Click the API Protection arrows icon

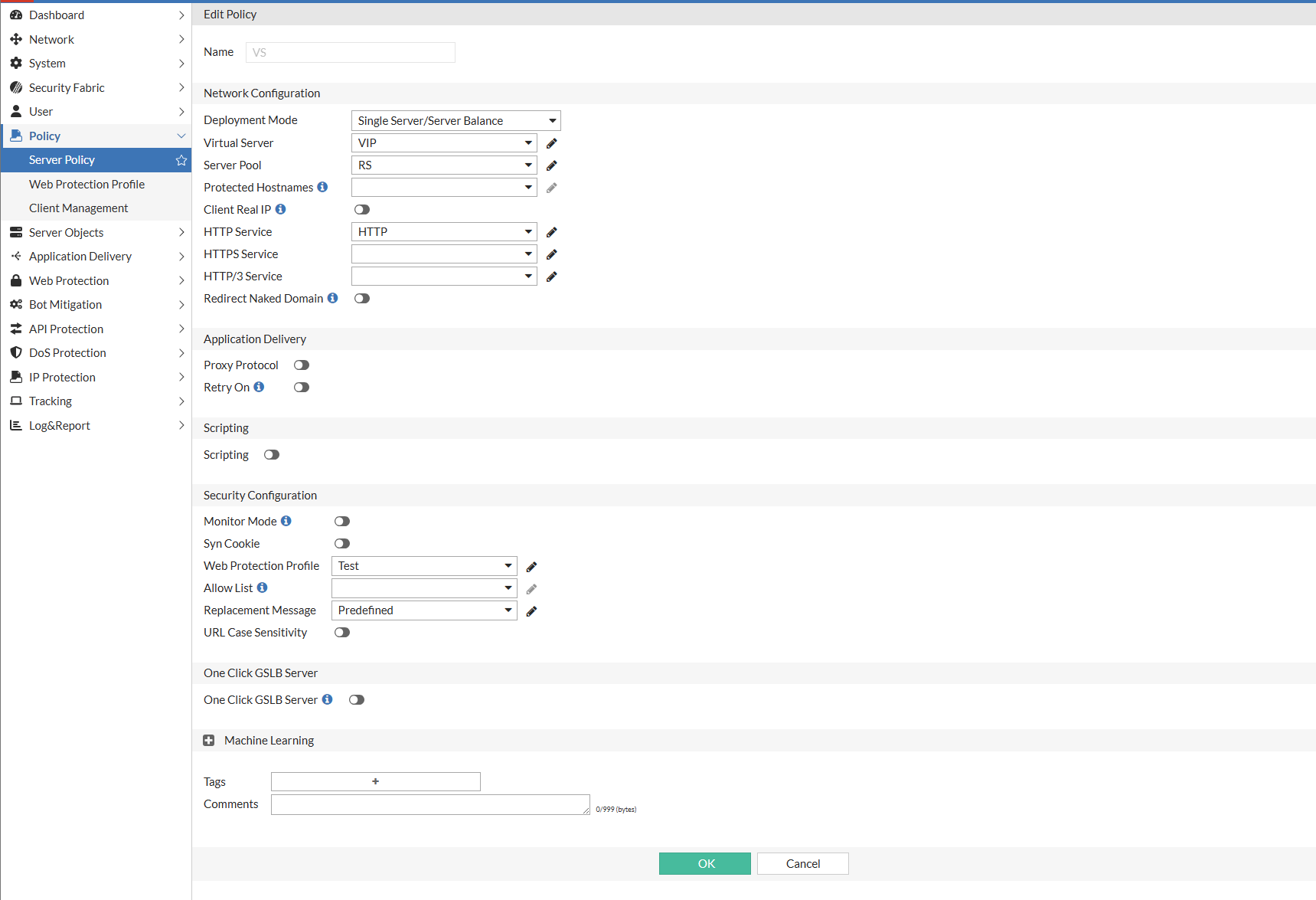pos(16,329)
